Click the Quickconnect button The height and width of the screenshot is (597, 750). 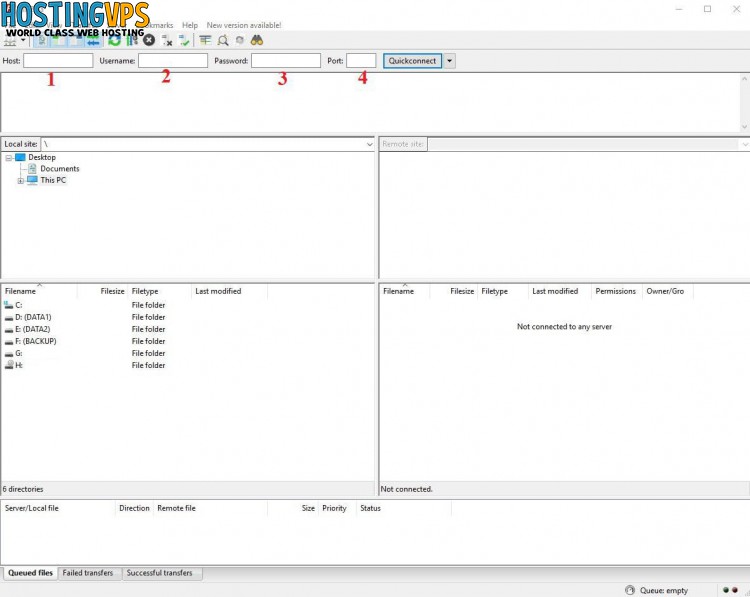tap(412, 61)
